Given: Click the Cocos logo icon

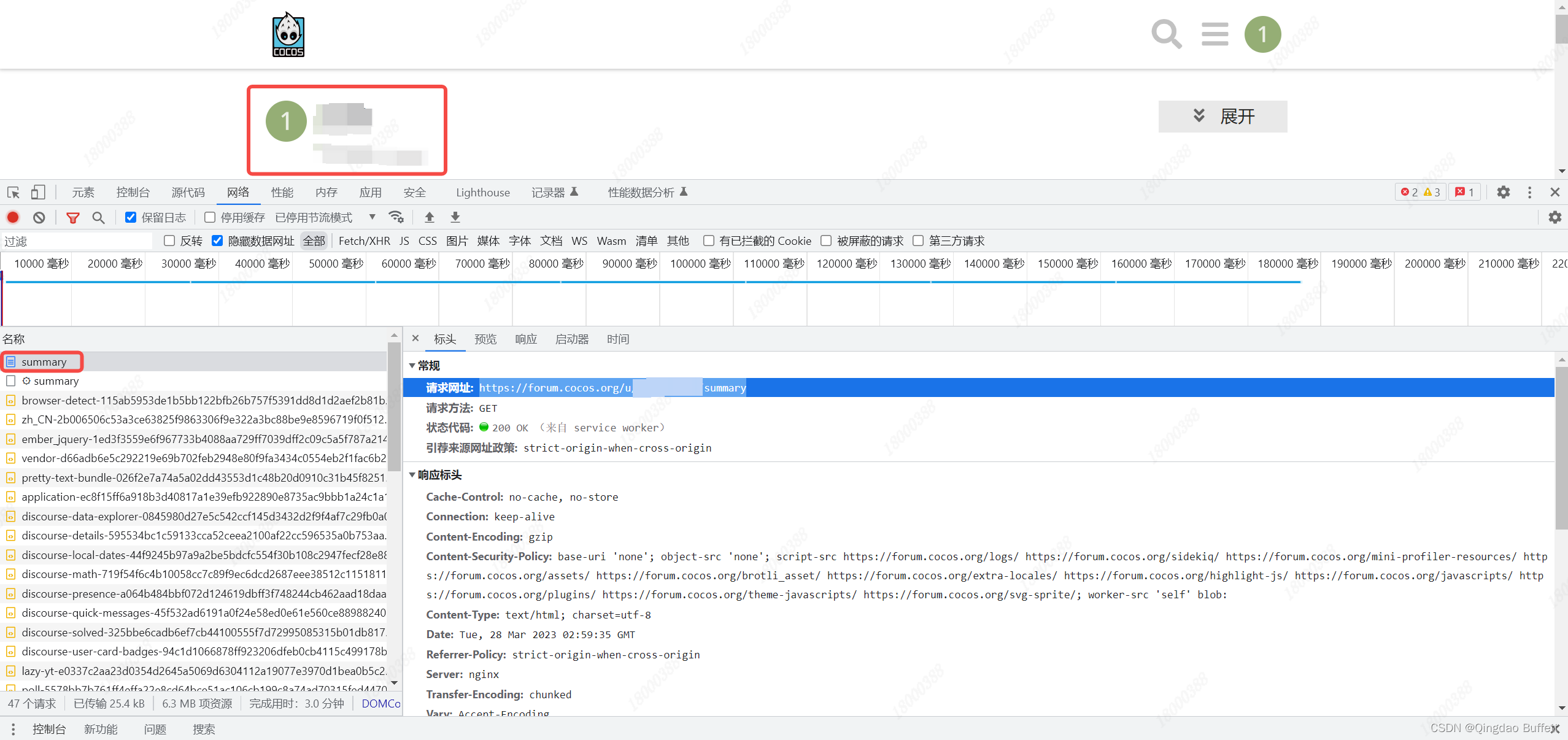Looking at the screenshot, I should (288, 35).
